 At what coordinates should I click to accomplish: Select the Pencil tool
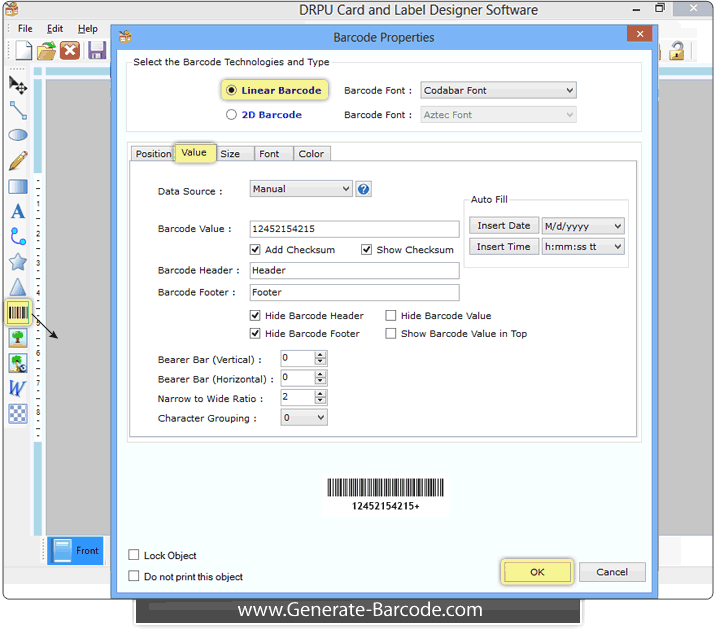[18, 160]
